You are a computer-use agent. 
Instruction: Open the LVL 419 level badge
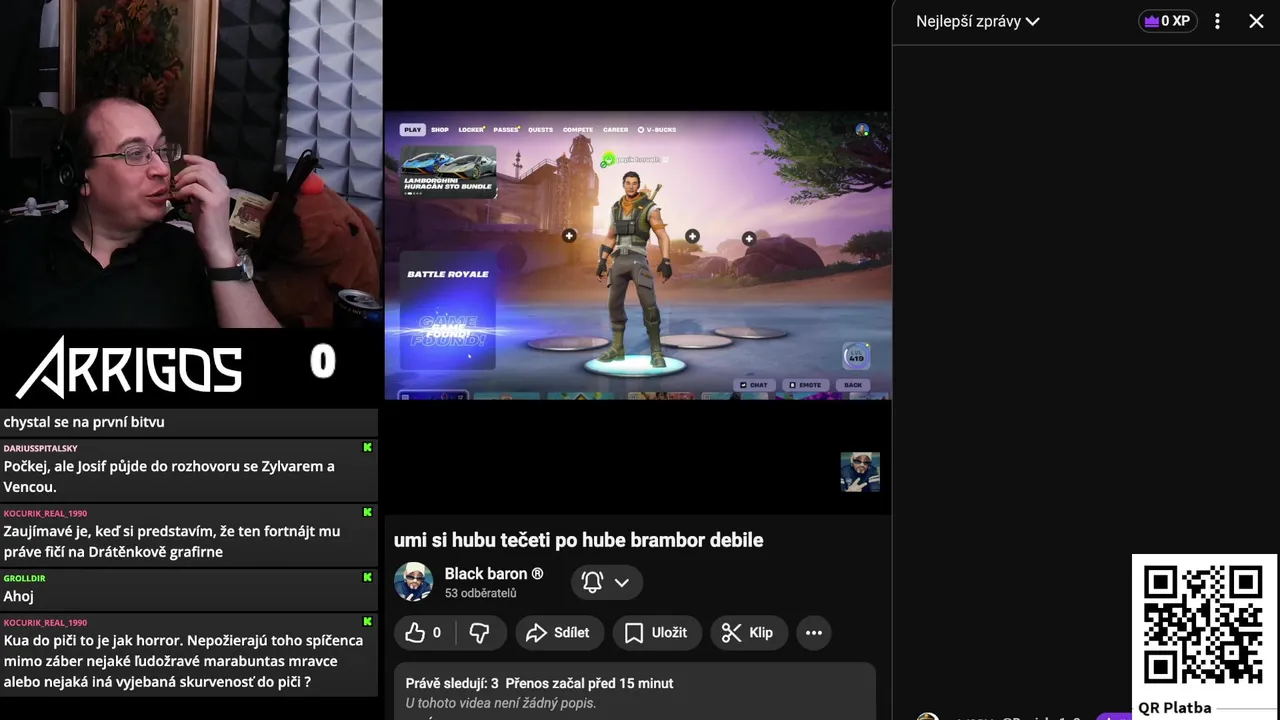pos(856,355)
